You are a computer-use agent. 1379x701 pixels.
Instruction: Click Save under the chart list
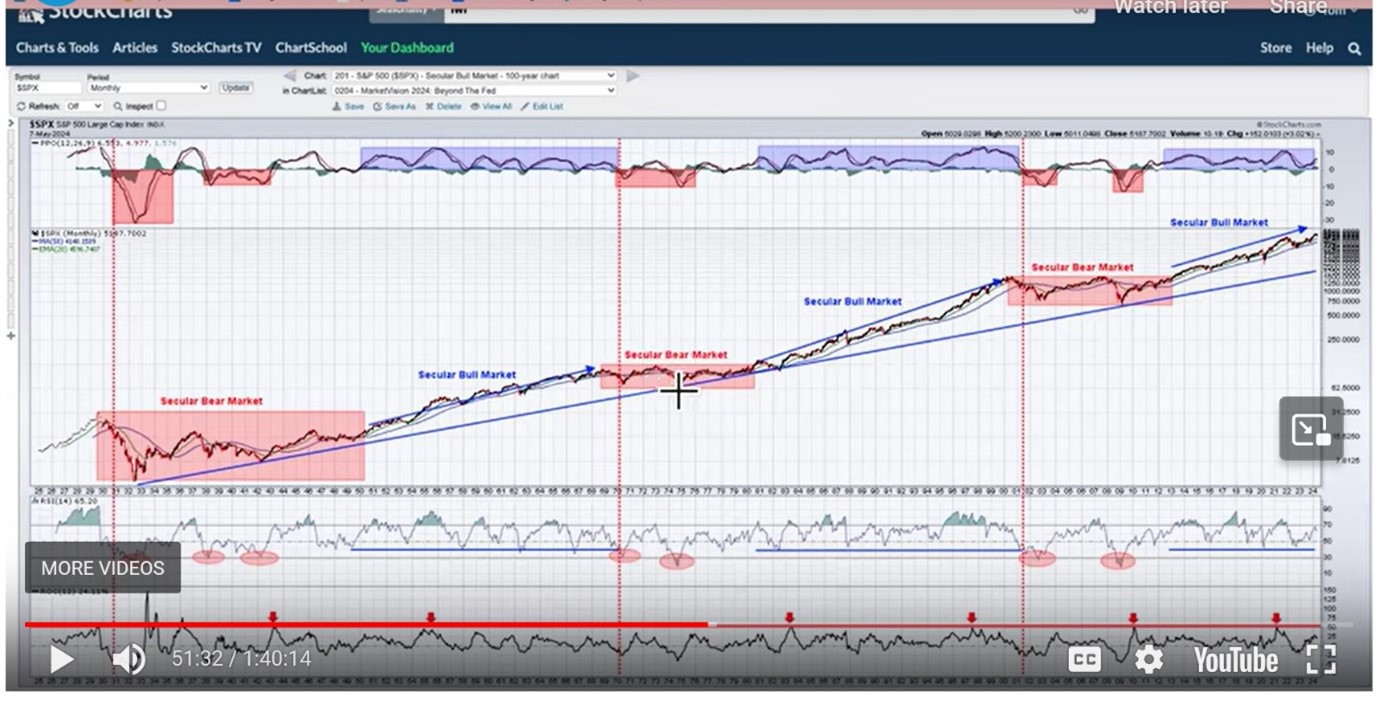(349, 106)
